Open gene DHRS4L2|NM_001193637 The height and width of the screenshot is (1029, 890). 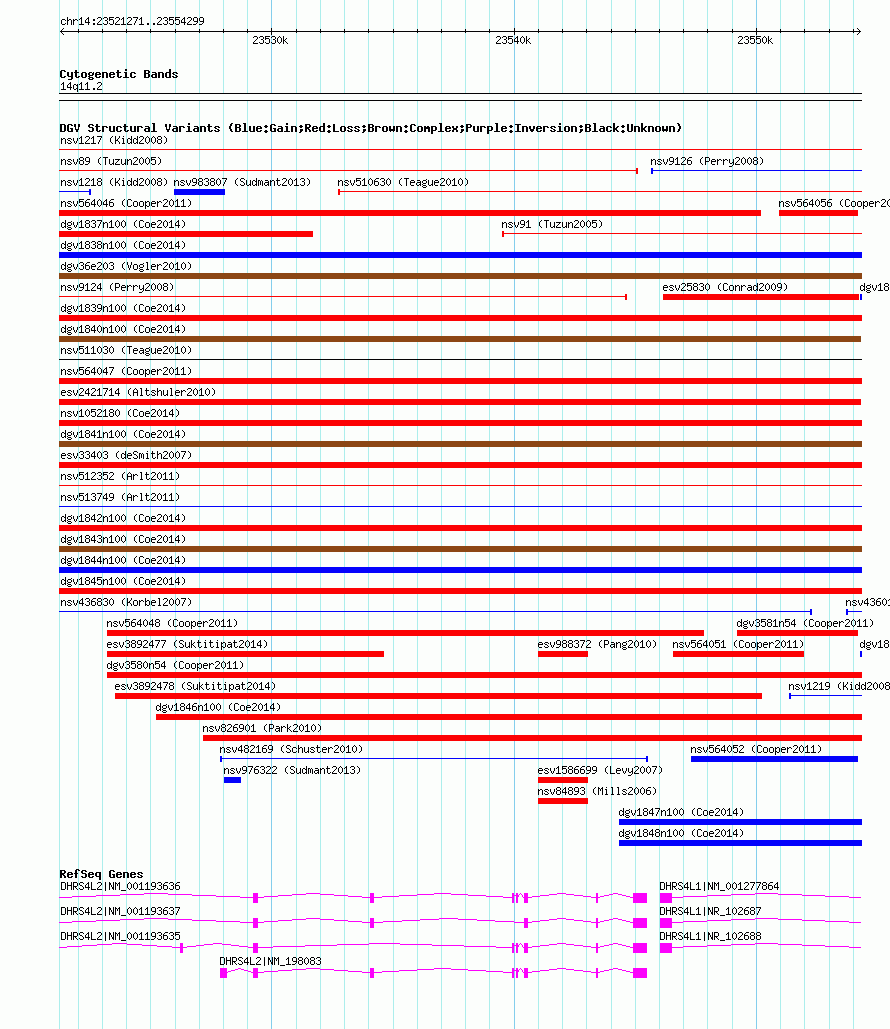point(120,912)
